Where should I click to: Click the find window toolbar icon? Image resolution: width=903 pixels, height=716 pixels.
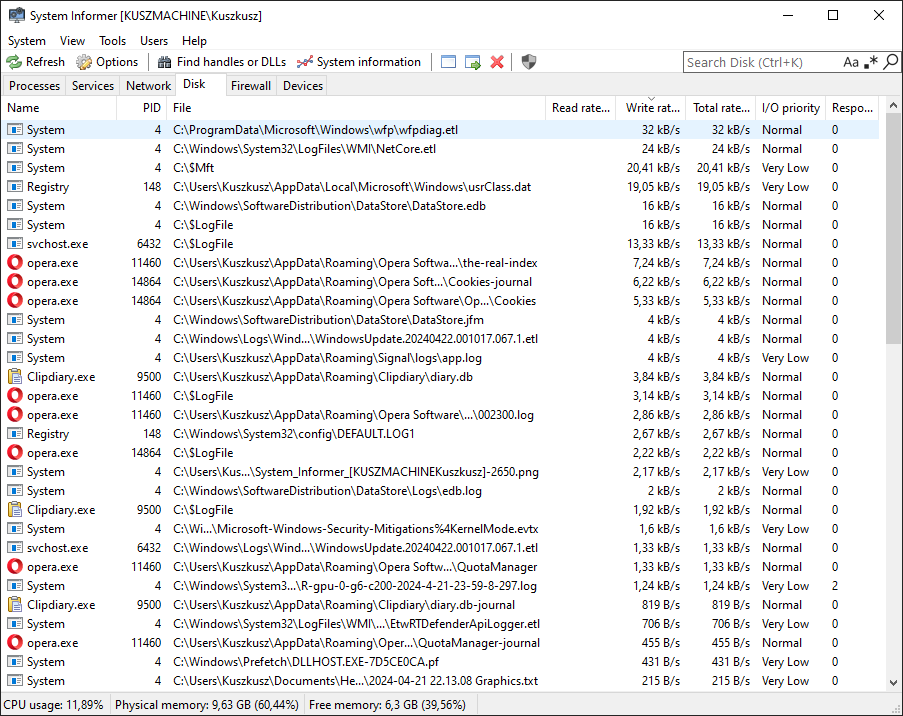click(448, 62)
